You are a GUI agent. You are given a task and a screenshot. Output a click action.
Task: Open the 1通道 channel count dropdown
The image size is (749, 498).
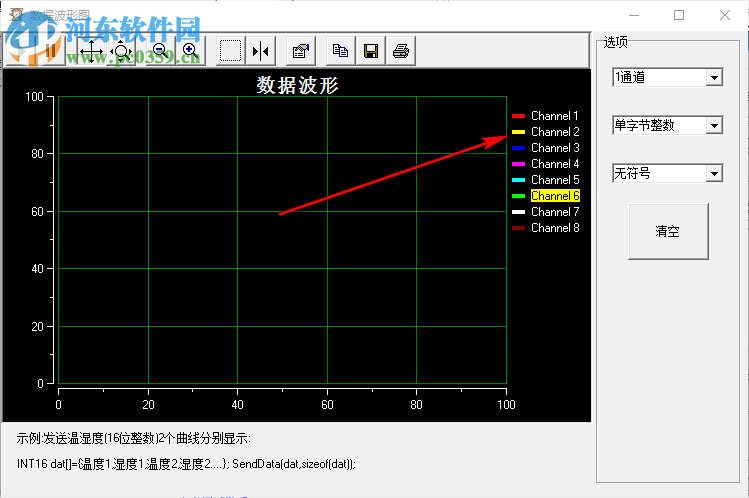click(x=714, y=77)
